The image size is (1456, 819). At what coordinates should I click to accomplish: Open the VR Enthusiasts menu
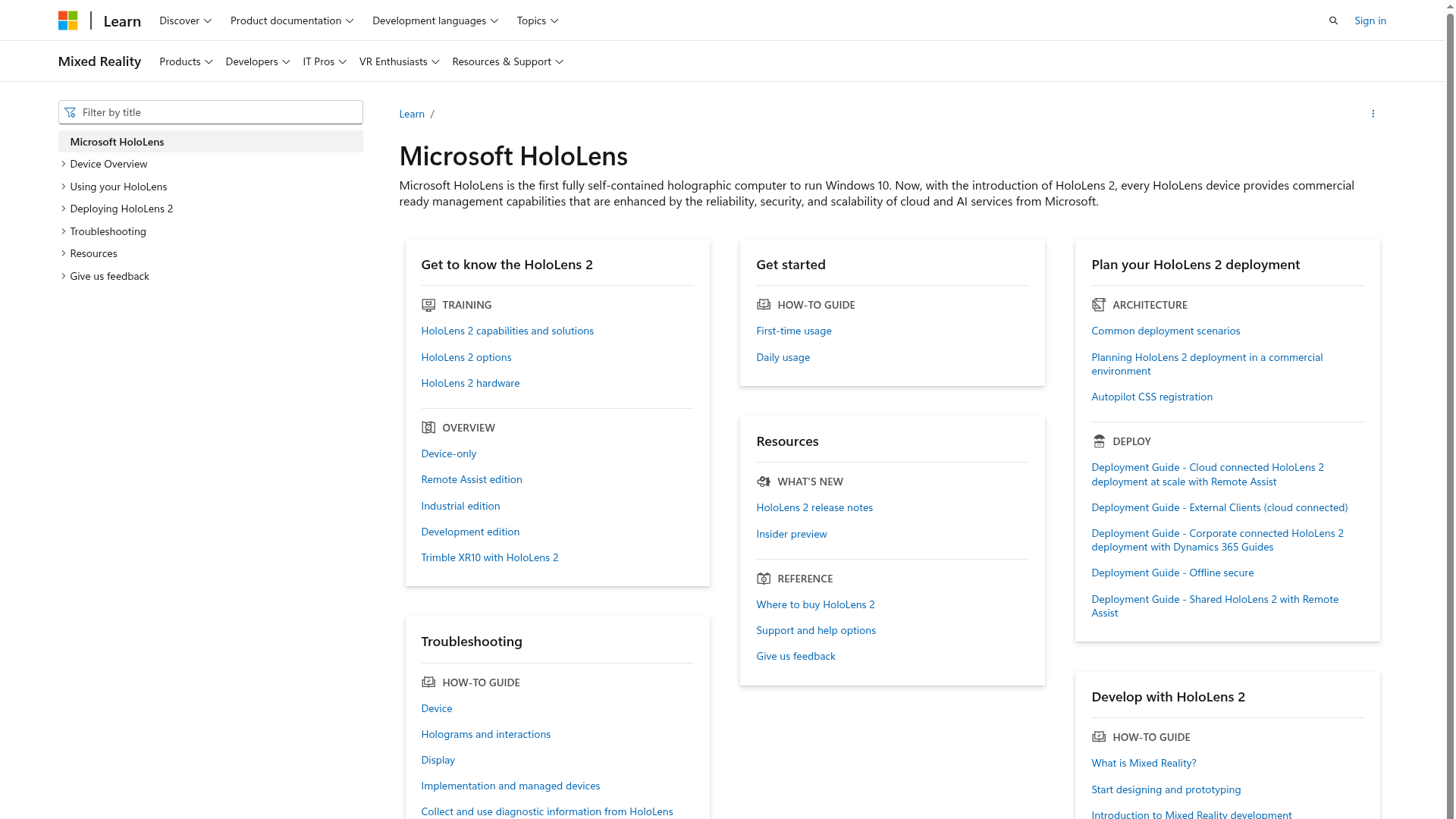(400, 61)
